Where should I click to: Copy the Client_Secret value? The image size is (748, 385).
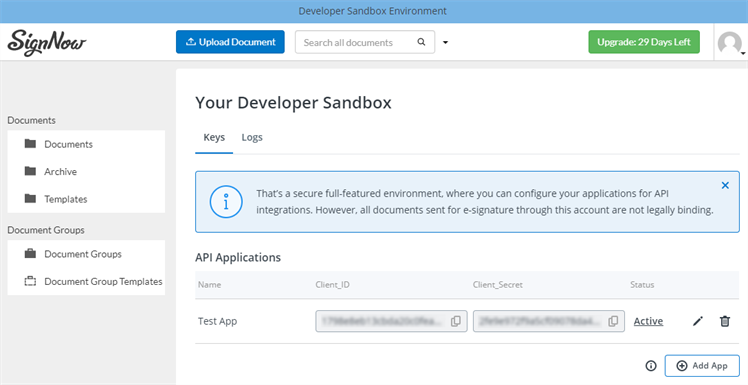(613, 321)
